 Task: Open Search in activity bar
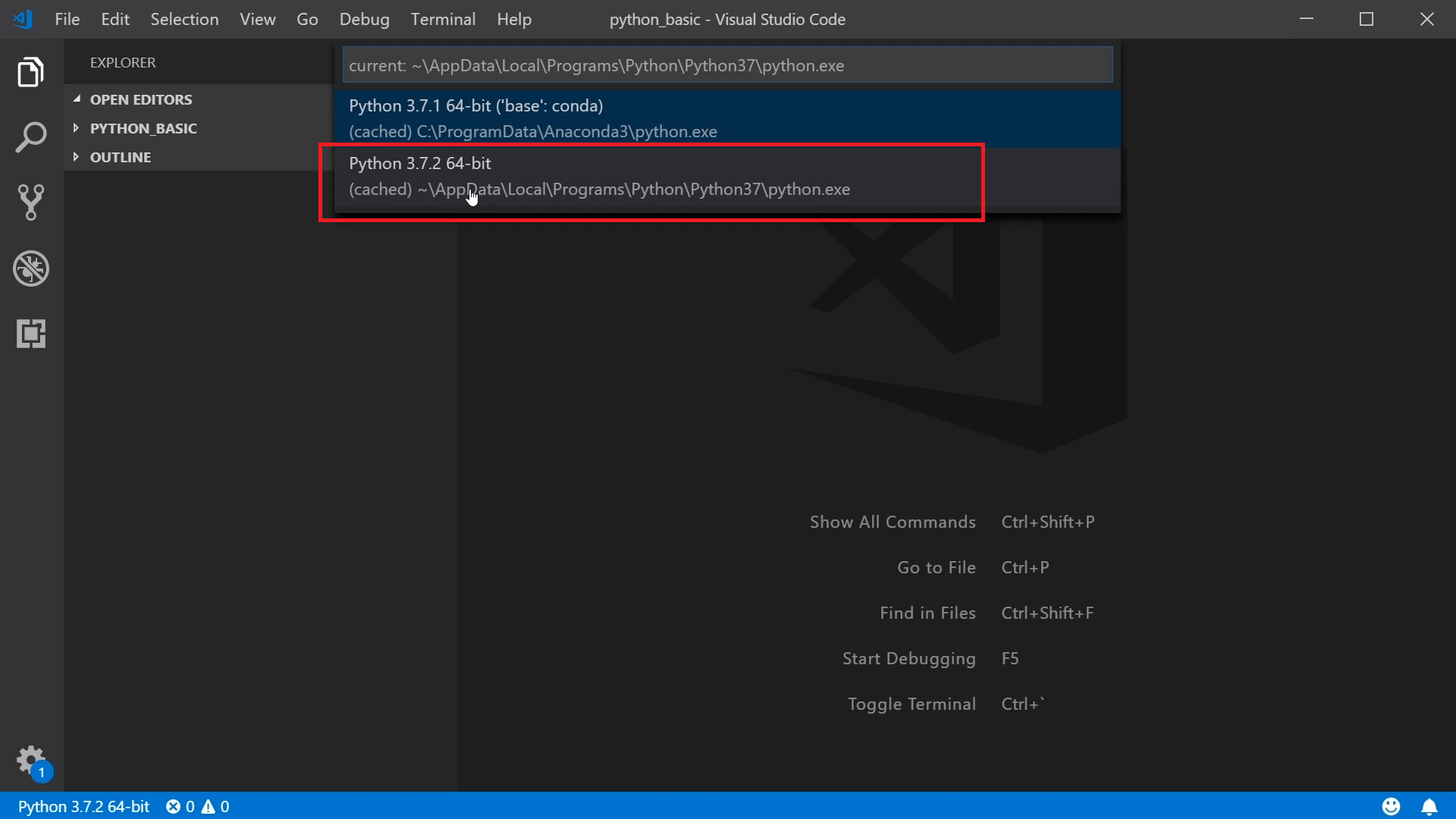(31, 138)
